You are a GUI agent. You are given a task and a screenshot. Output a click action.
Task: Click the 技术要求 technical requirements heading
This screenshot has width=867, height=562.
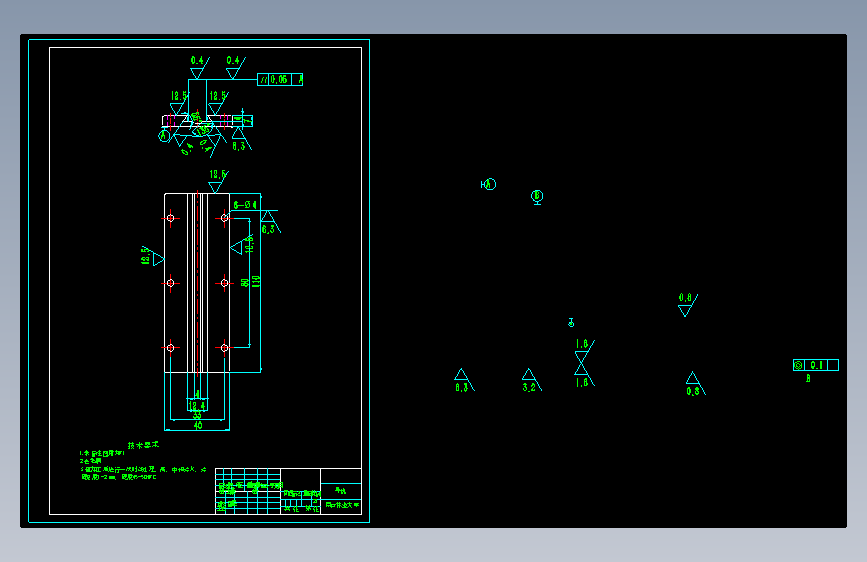[143, 445]
